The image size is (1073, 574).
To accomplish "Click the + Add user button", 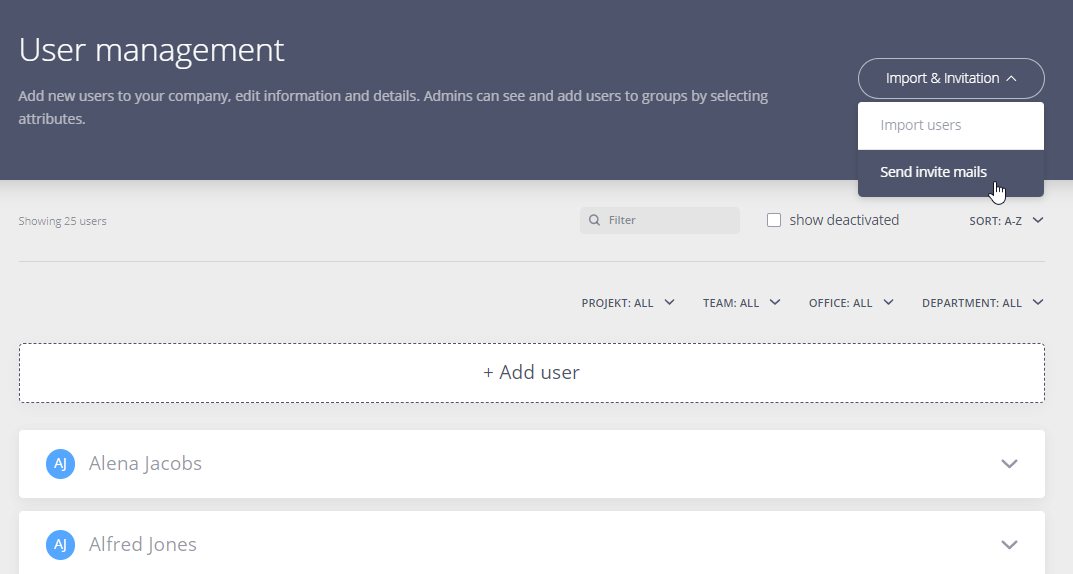I will [x=532, y=373].
